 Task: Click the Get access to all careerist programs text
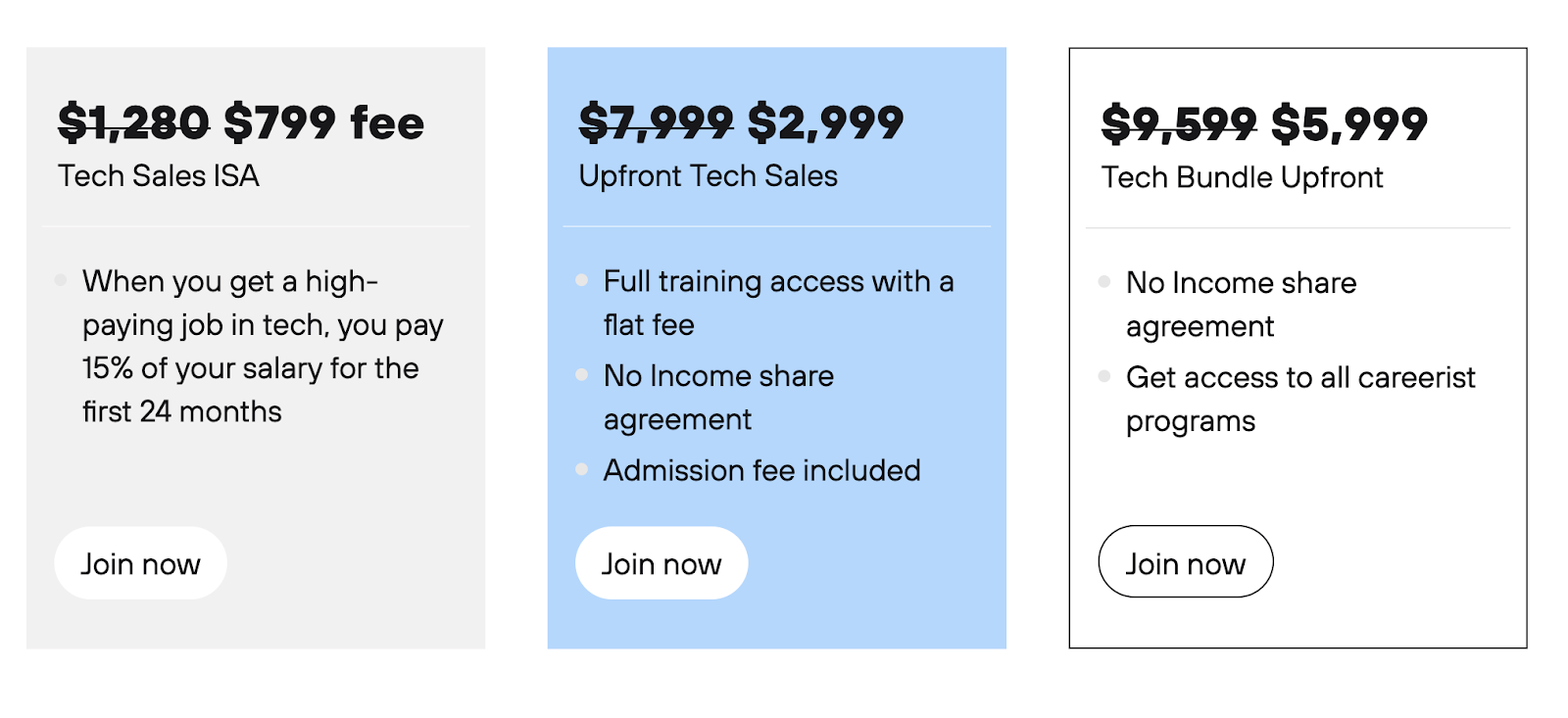point(1300,399)
